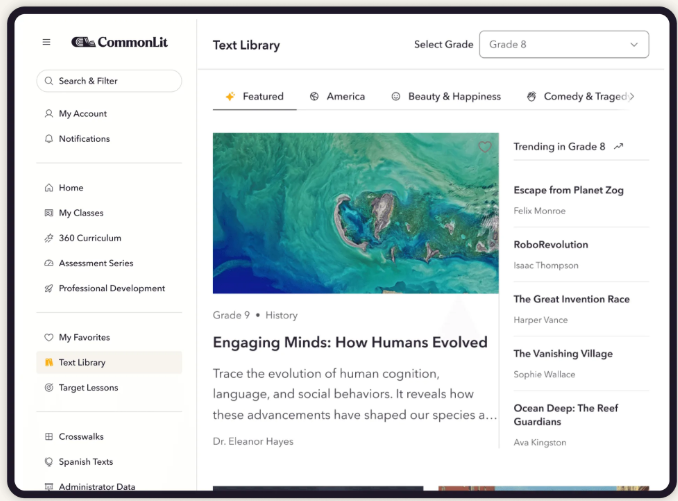Click author name Ava Kingston
The height and width of the screenshot is (501, 678).
pyautogui.click(x=540, y=442)
